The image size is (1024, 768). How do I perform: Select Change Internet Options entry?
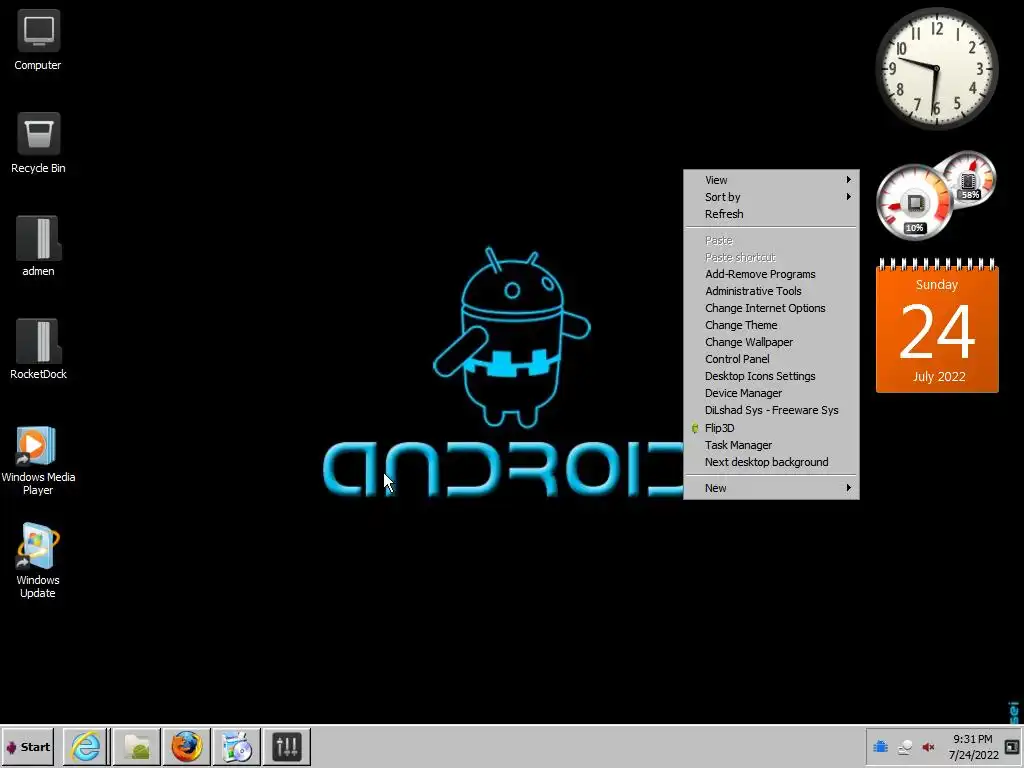pos(771,308)
